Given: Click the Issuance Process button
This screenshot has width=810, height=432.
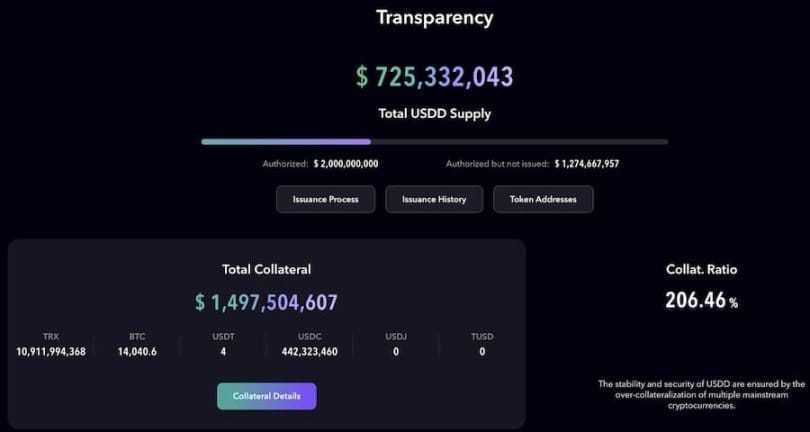Looking at the screenshot, I should click(x=325, y=199).
